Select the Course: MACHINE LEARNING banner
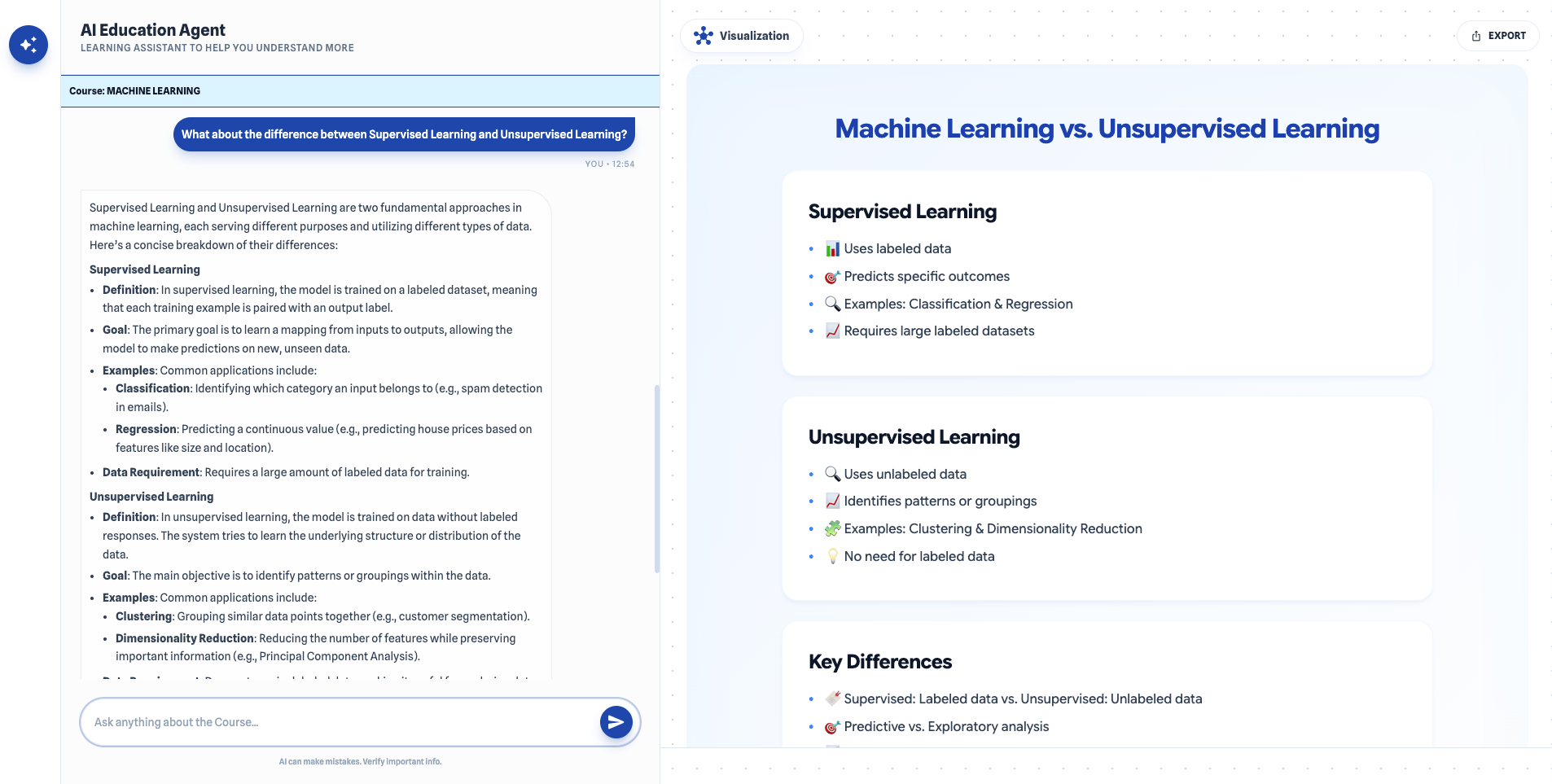Image resolution: width=1552 pixels, height=784 pixels. click(360, 91)
